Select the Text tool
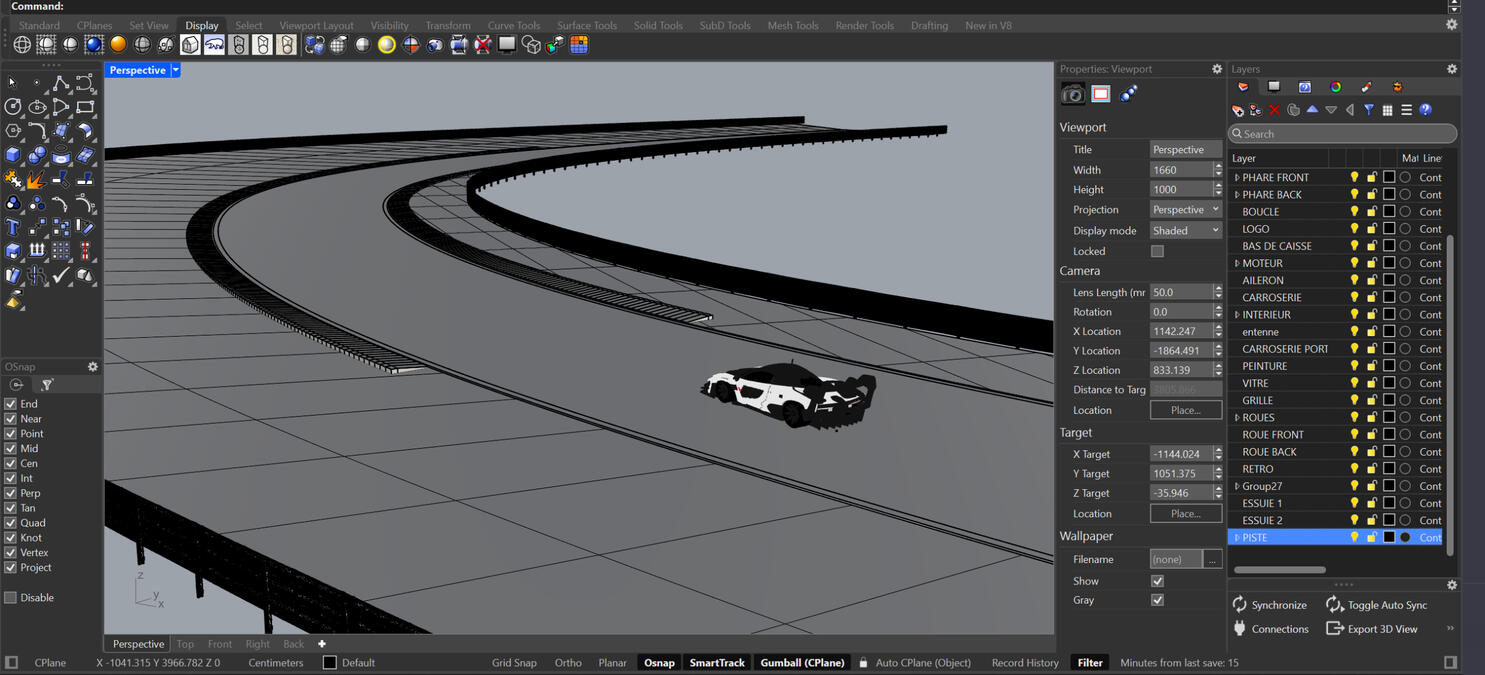The height and width of the screenshot is (675, 1485). click(13, 225)
